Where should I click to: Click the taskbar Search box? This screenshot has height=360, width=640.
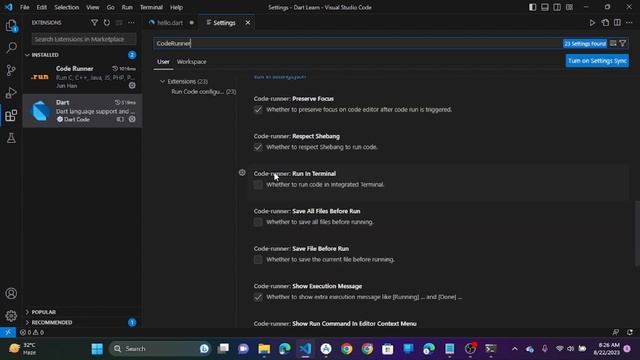pyautogui.click(x=160, y=349)
